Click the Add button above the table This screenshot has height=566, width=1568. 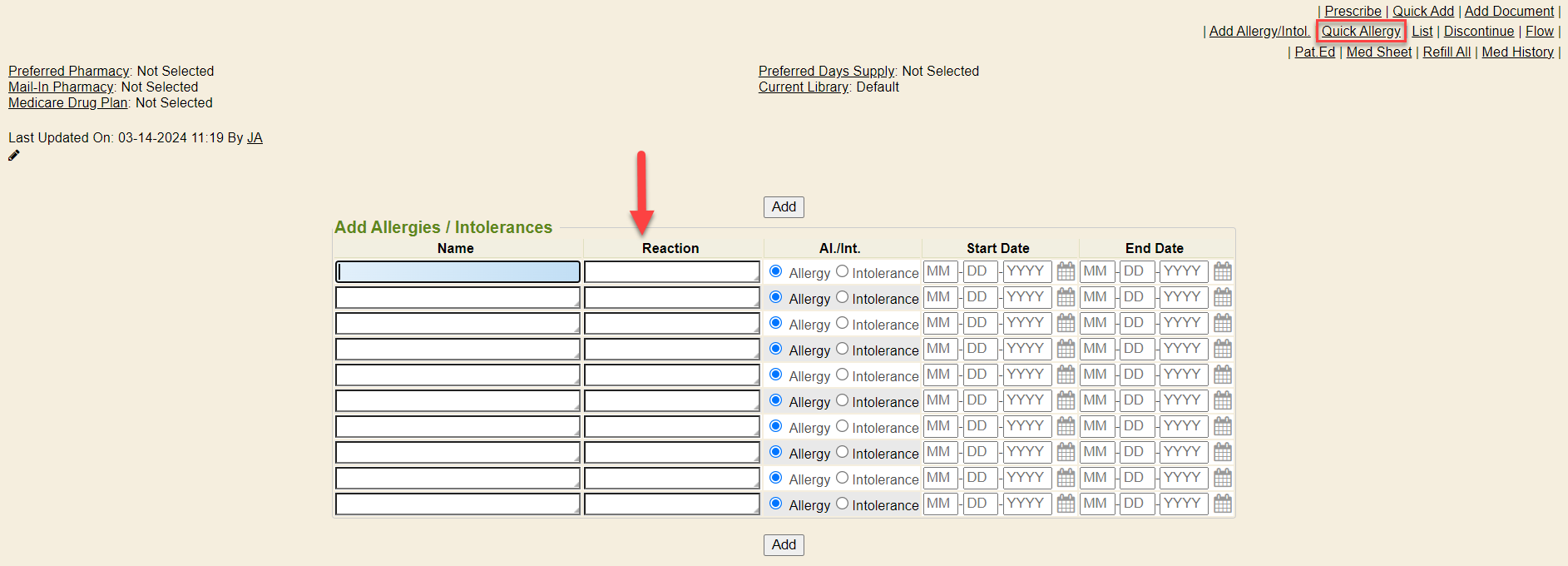coord(784,207)
